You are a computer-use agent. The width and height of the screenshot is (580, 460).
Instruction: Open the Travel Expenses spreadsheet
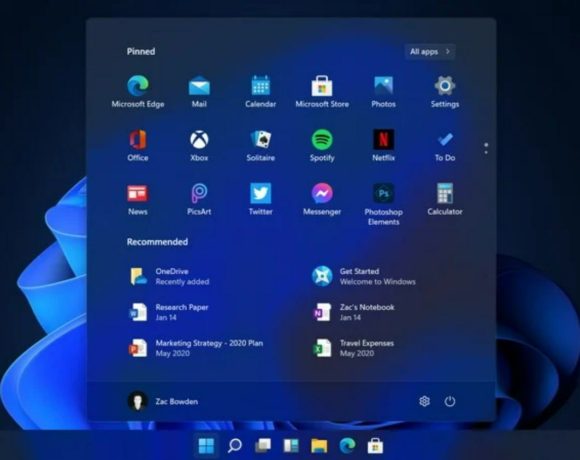pos(353,348)
